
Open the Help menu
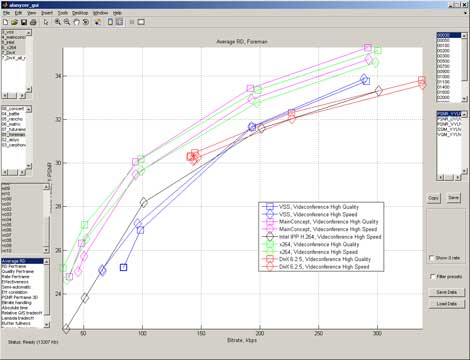coord(117,13)
